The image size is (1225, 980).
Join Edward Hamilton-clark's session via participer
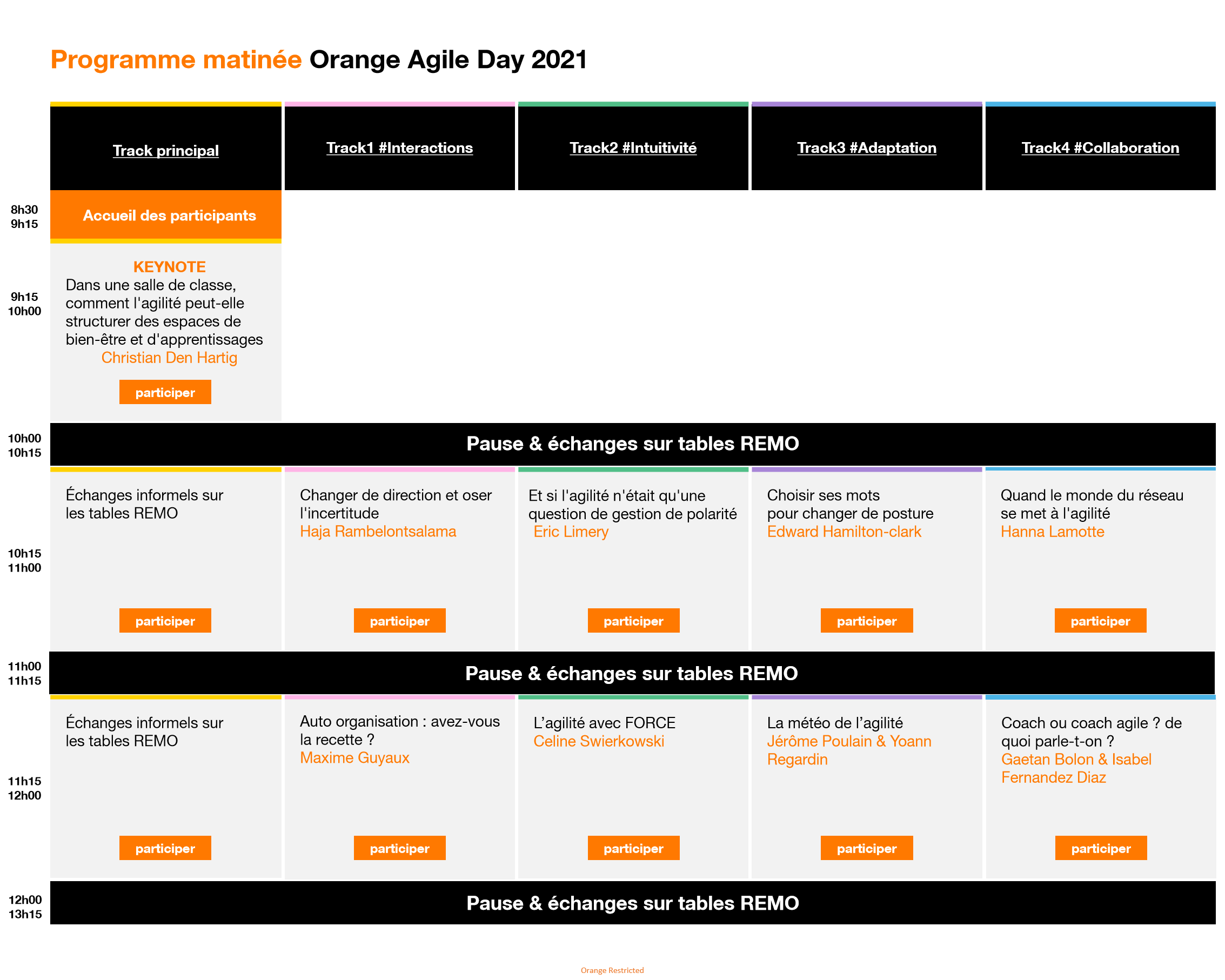[x=866, y=620]
